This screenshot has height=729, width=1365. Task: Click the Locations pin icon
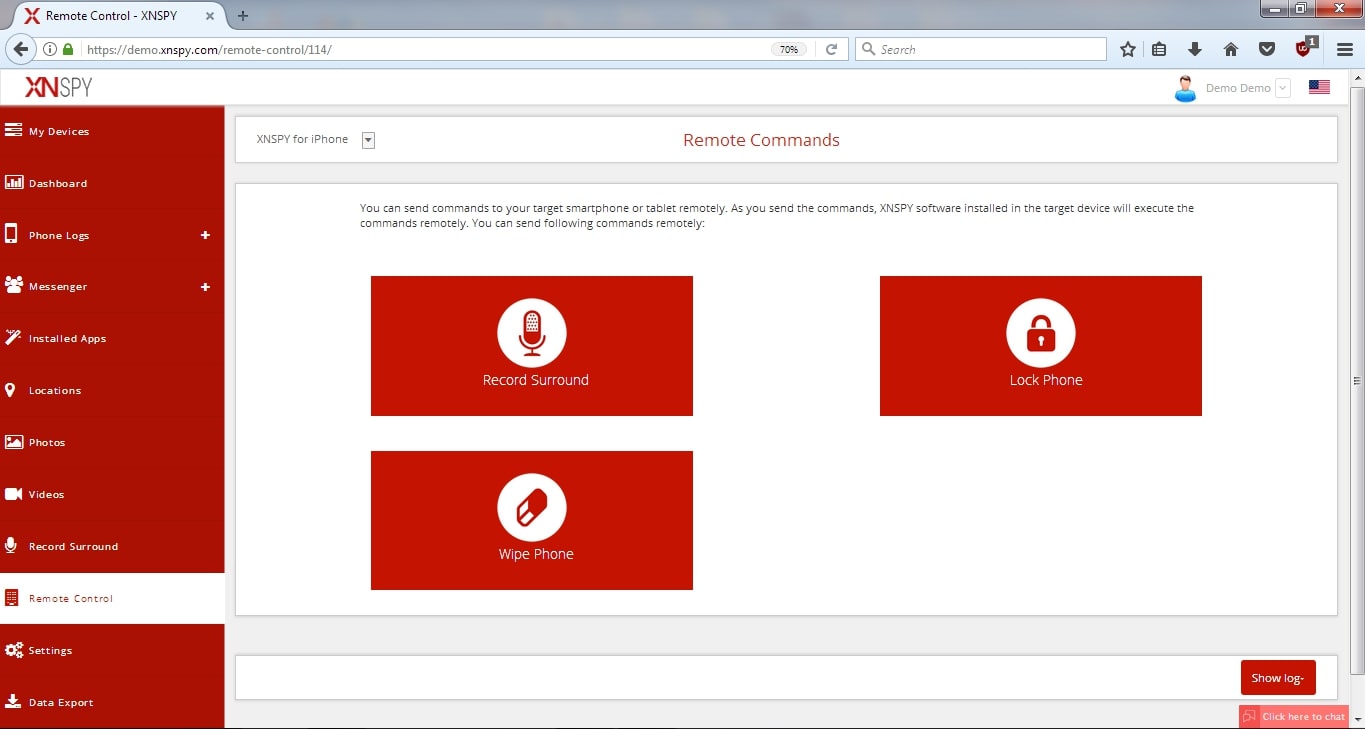(10, 390)
